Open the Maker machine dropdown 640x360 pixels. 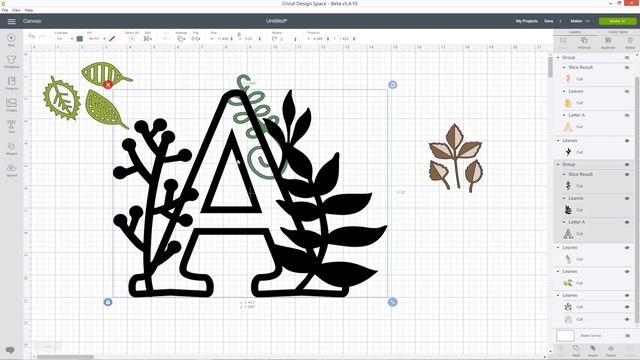580,21
